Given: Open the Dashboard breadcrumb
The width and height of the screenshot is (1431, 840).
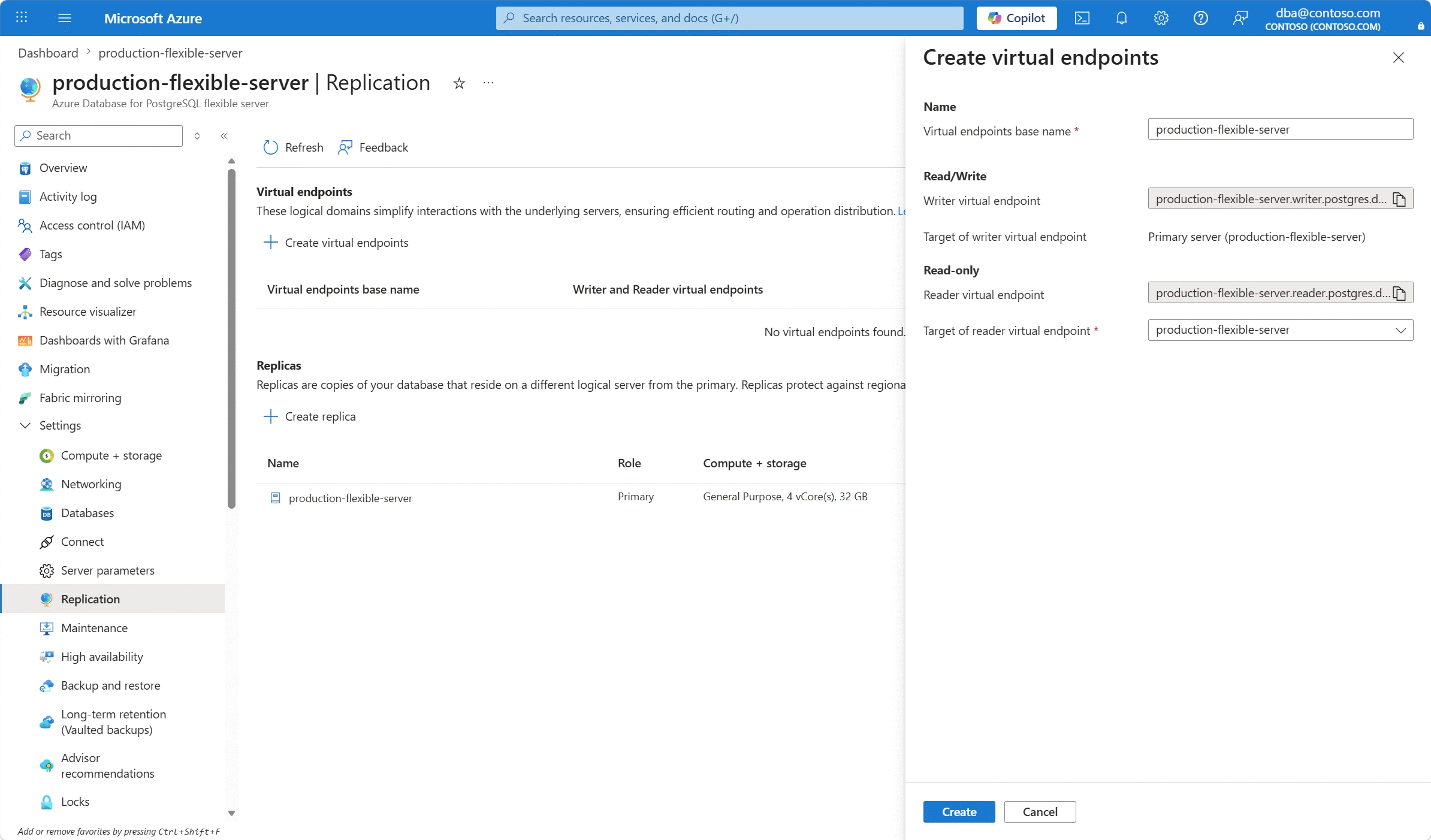Looking at the screenshot, I should click(48, 53).
